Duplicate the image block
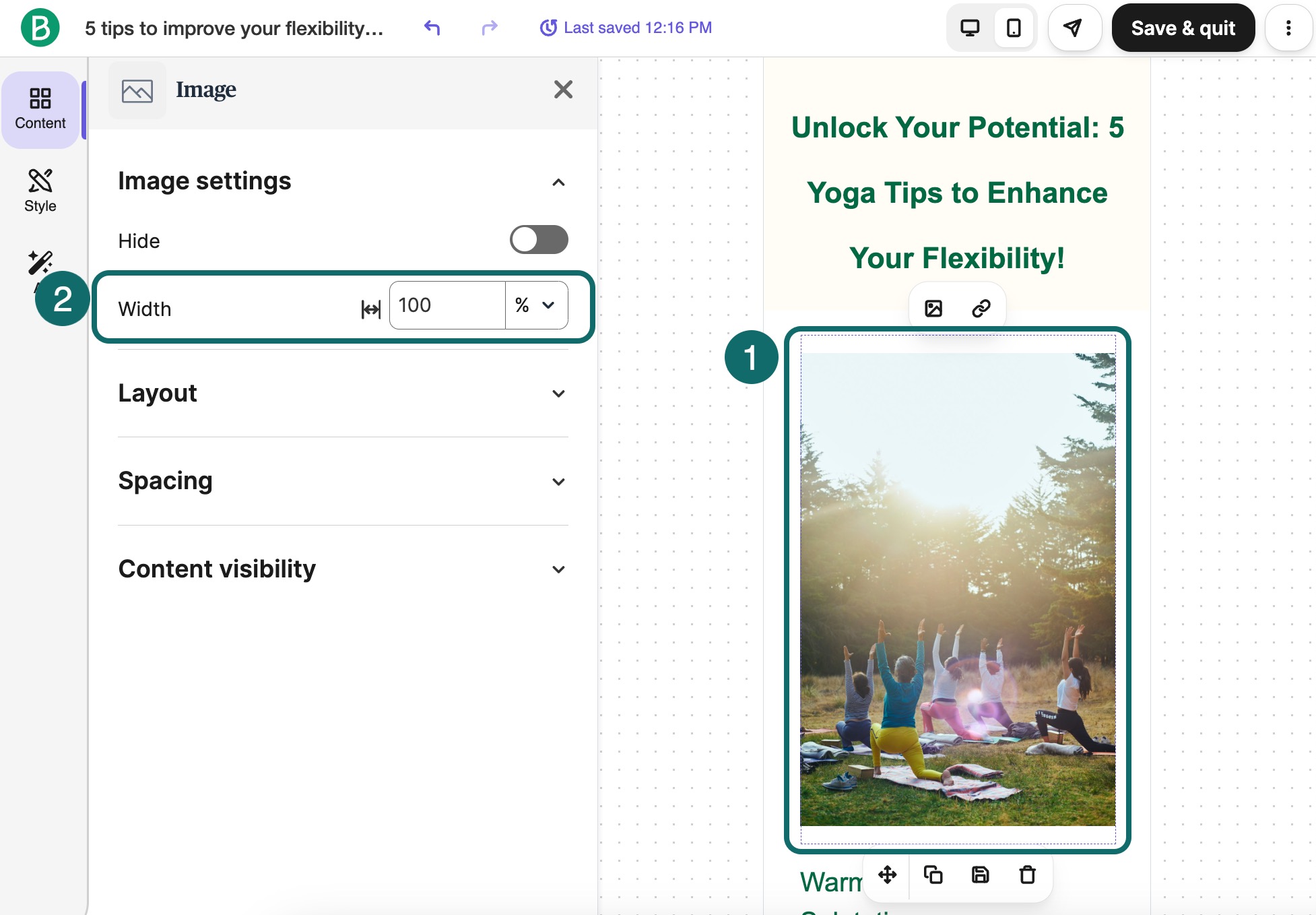Screen dimensions: 1316x915 [933, 875]
